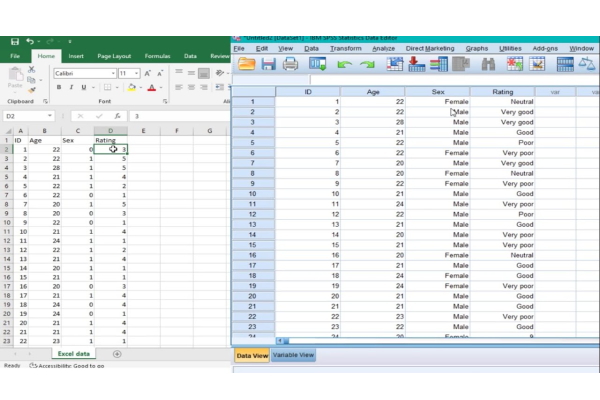Click SPSS Data View button
The image size is (600, 400).
tap(252, 356)
